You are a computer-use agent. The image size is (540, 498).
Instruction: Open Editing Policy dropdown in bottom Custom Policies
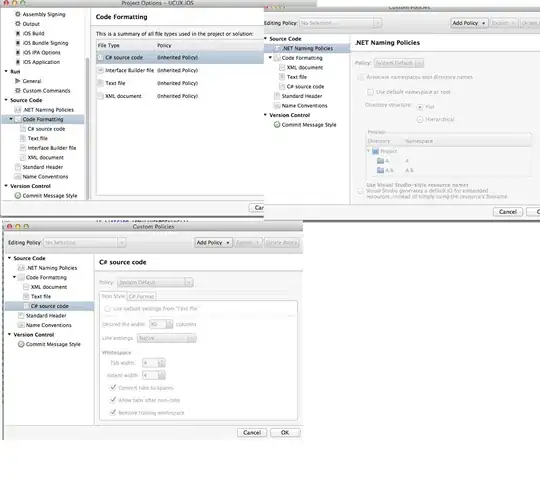pos(84,242)
